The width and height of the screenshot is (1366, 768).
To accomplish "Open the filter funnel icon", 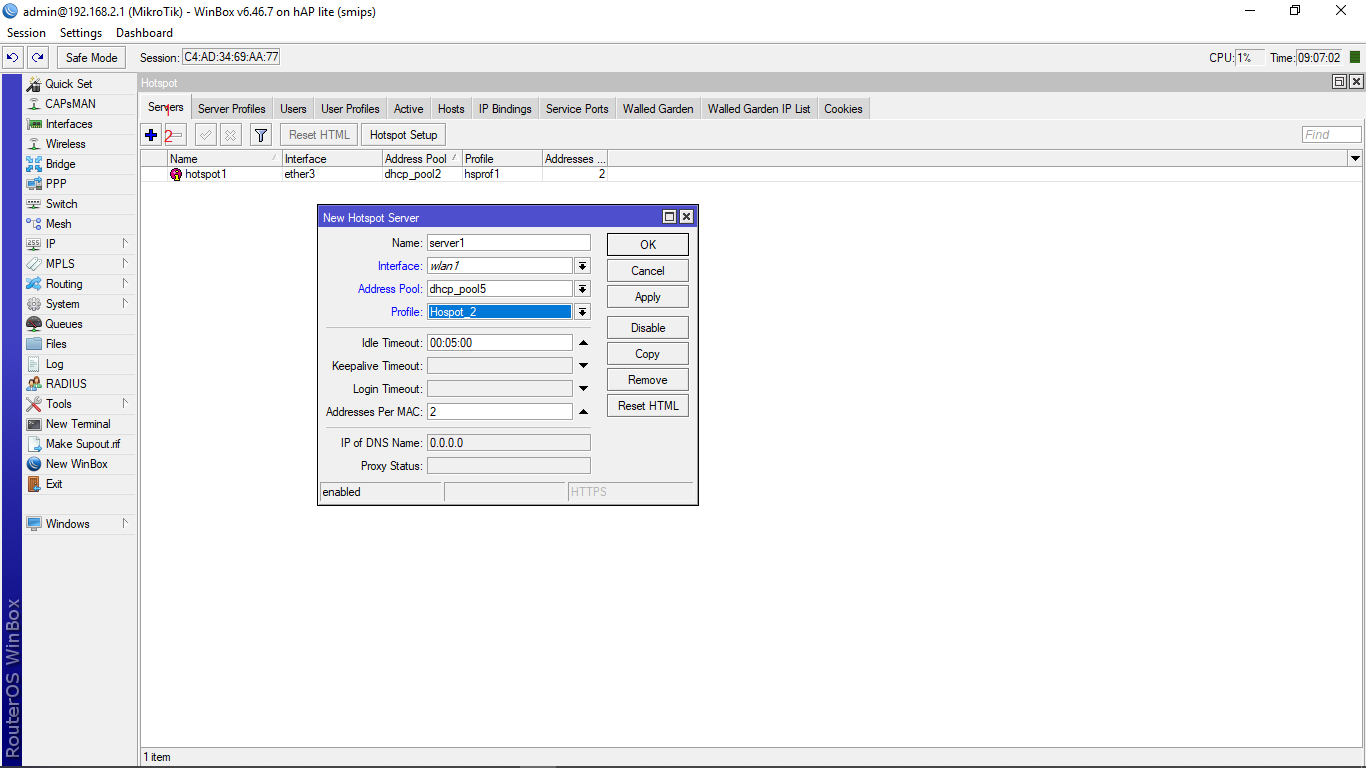I will (x=260, y=135).
